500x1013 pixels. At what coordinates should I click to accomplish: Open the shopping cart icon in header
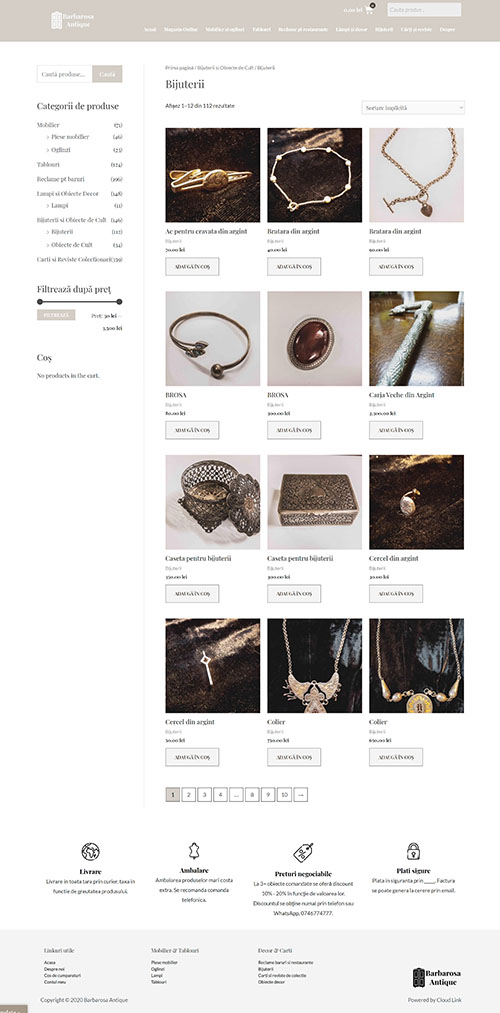tap(370, 10)
